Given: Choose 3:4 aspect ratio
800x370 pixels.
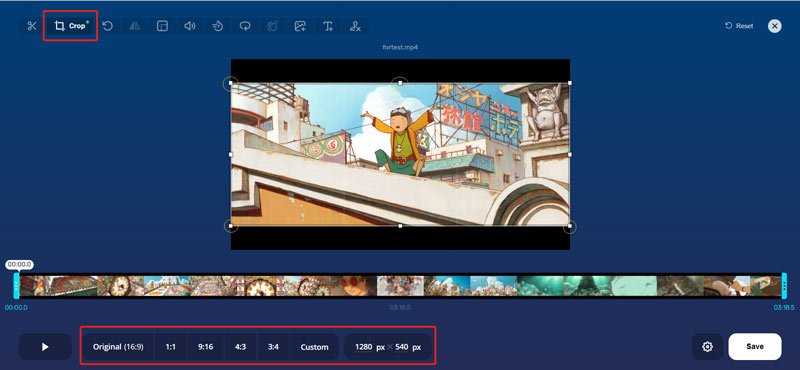Looking at the screenshot, I should [273, 347].
